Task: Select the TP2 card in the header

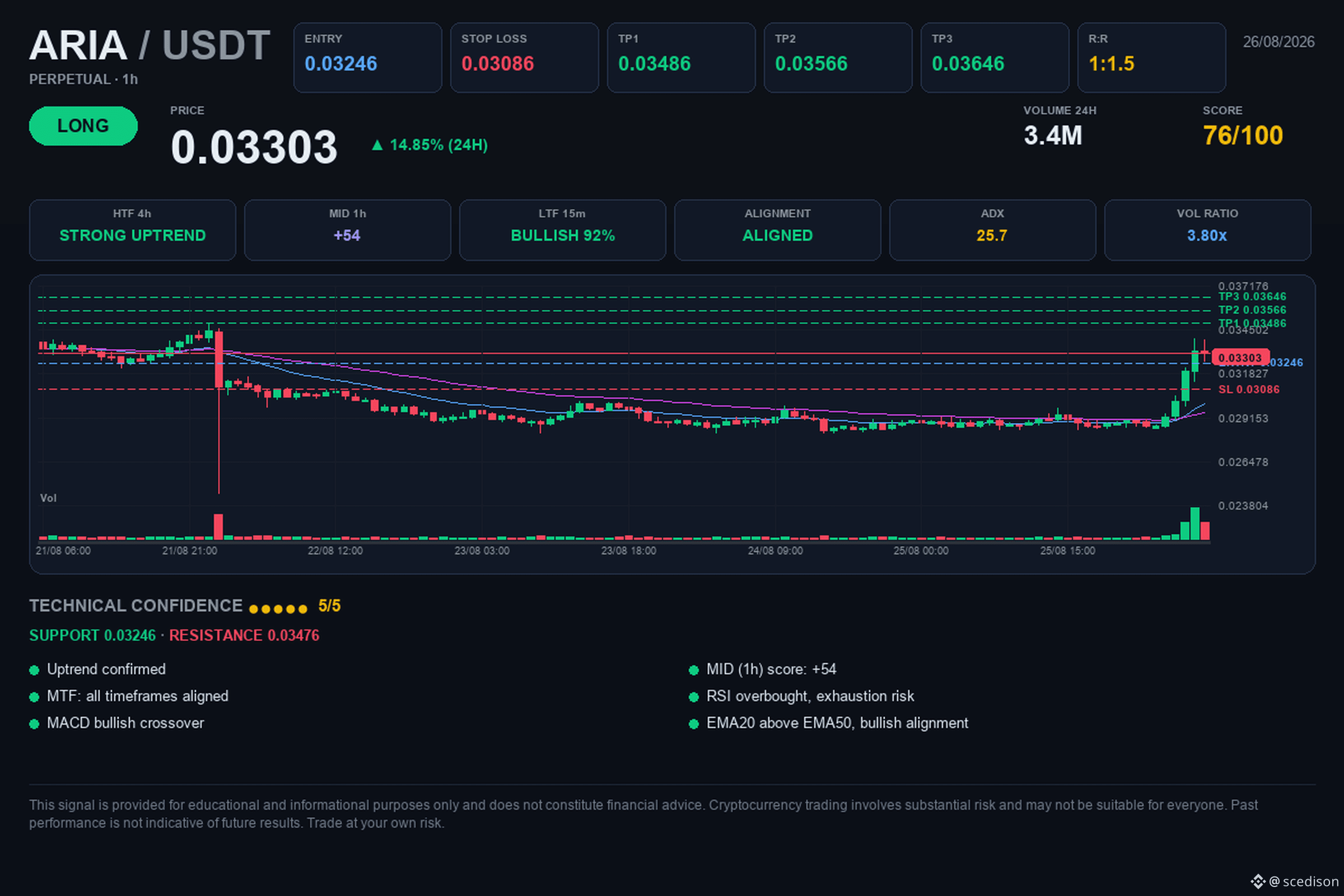Action: click(x=838, y=58)
